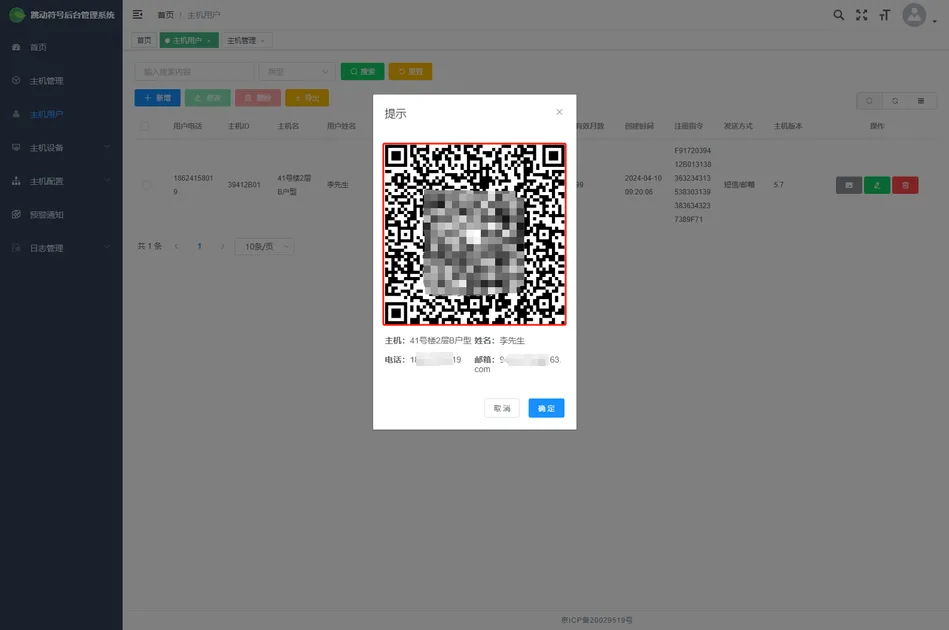Click the green edit action icon in row

(877, 185)
